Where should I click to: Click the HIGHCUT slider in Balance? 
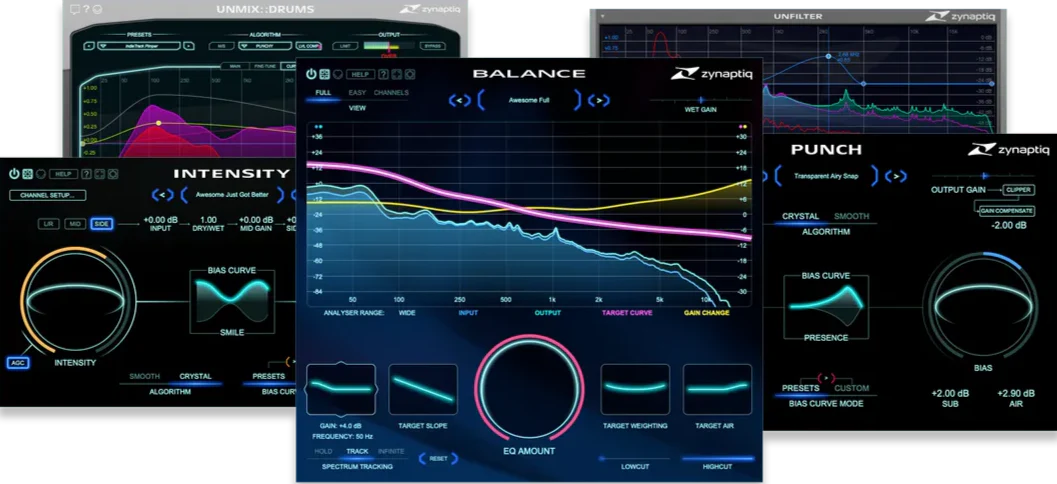[x=718, y=458]
